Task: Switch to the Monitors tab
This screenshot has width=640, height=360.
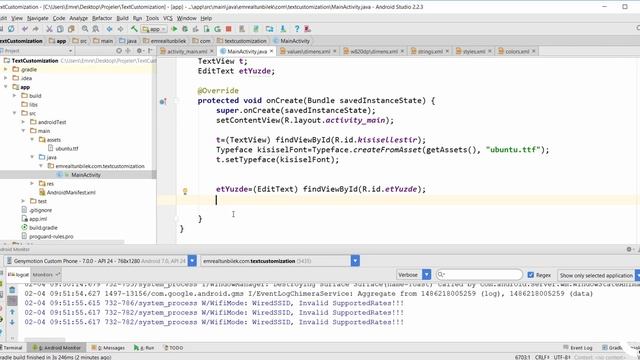Action: pyautogui.click(x=46, y=275)
